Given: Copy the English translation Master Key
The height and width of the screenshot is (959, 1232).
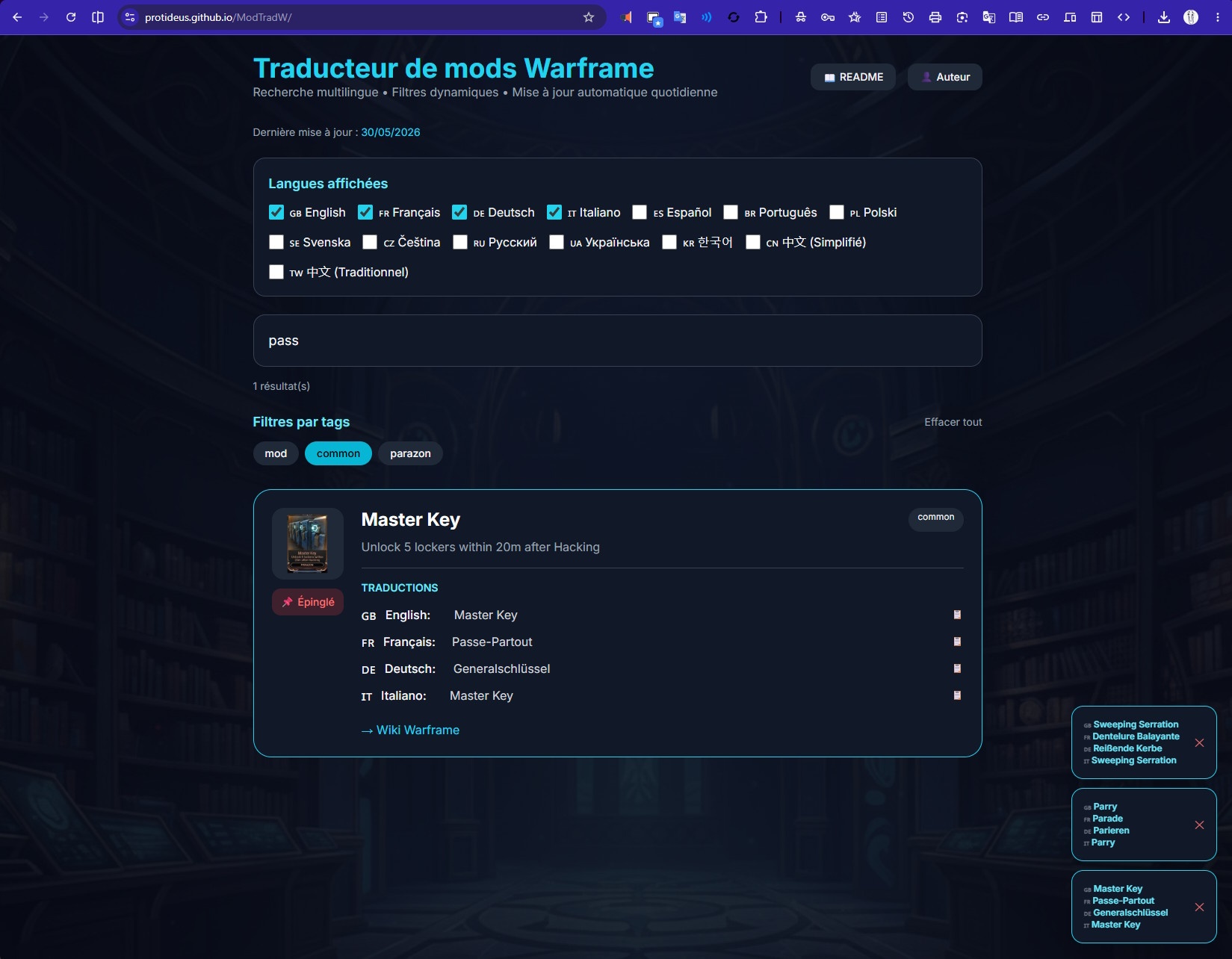Looking at the screenshot, I should coord(957,615).
